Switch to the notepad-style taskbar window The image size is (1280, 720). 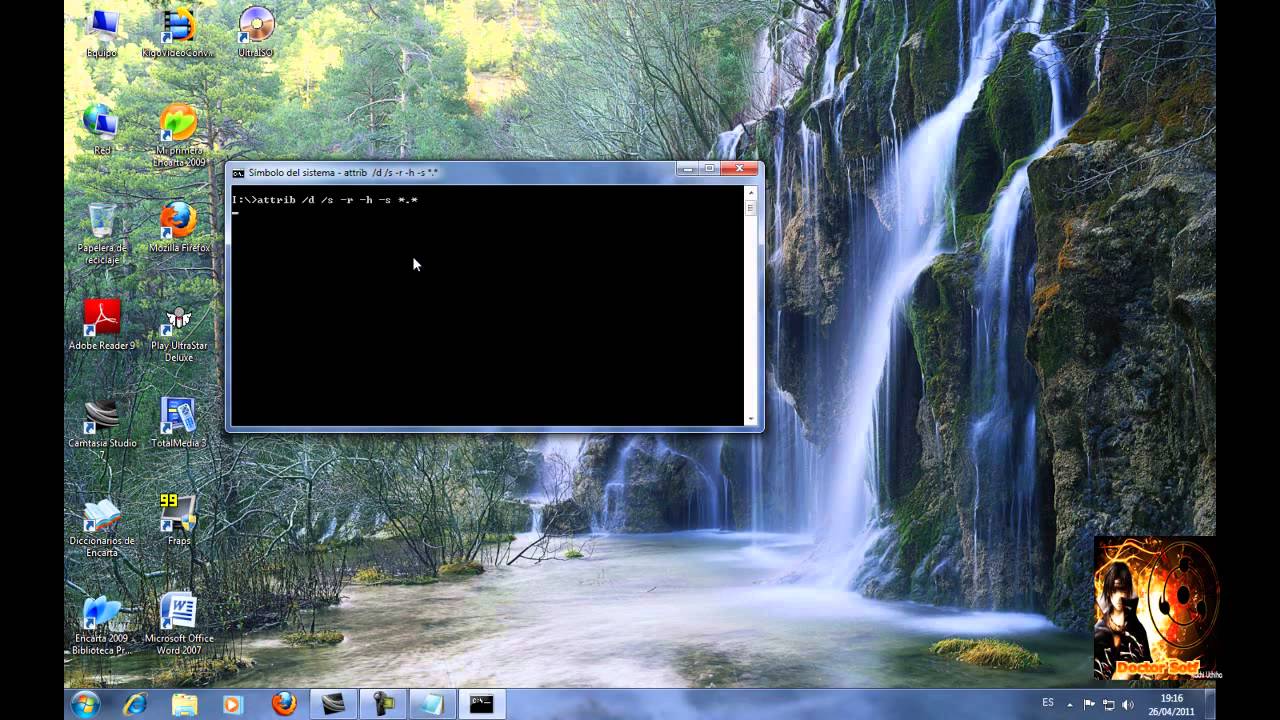tap(433, 704)
